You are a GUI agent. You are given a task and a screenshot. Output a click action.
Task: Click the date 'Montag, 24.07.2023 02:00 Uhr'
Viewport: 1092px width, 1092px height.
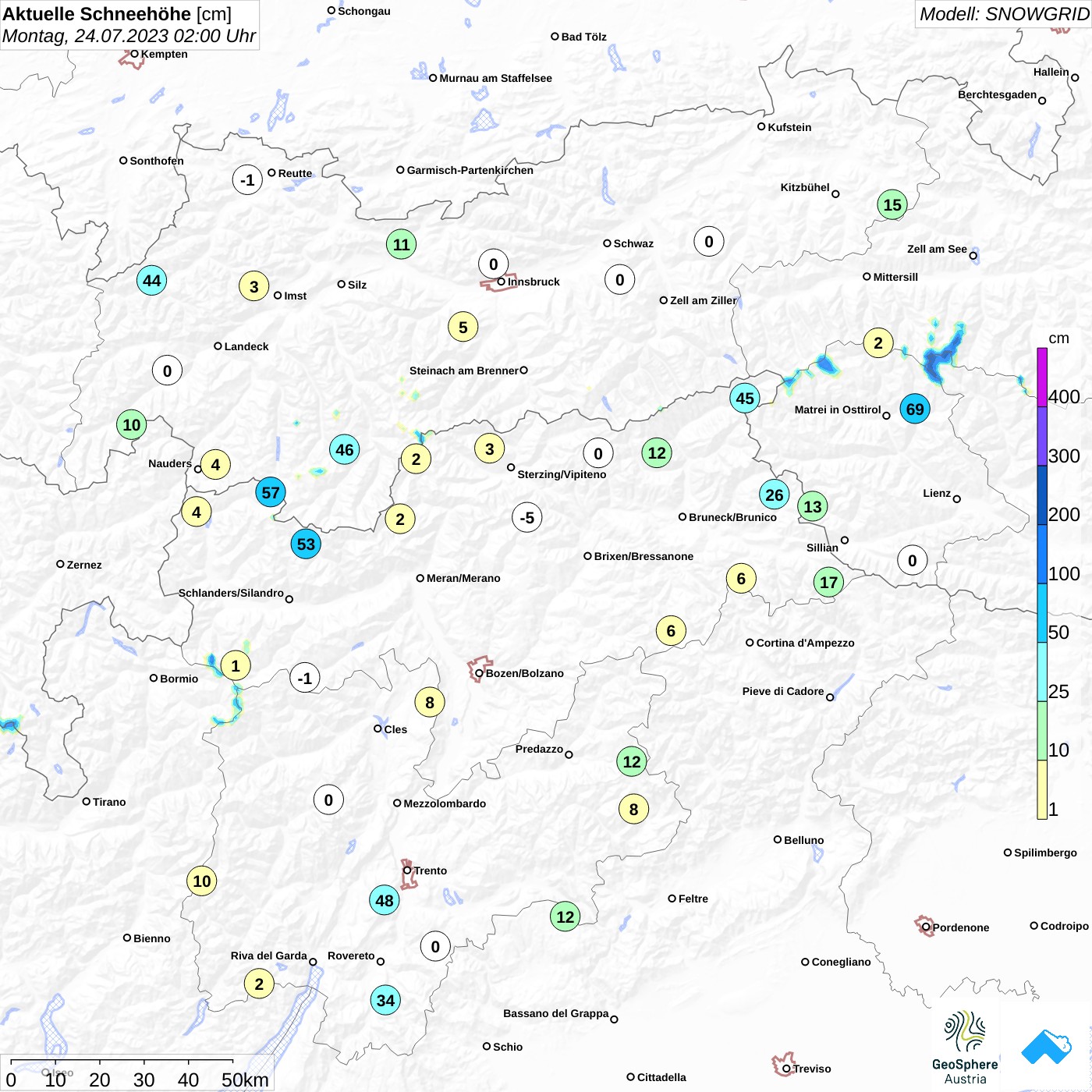tap(129, 36)
